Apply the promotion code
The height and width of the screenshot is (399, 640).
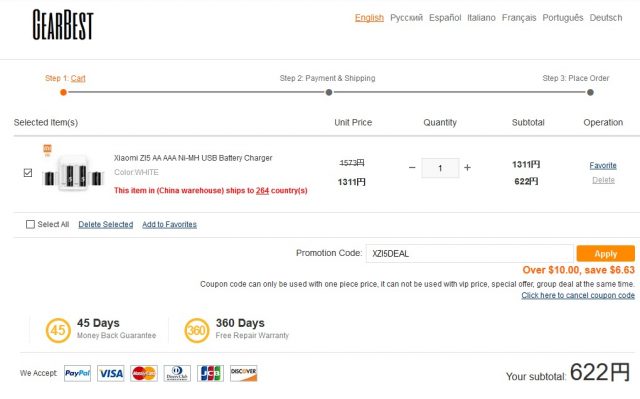point(606,253)
